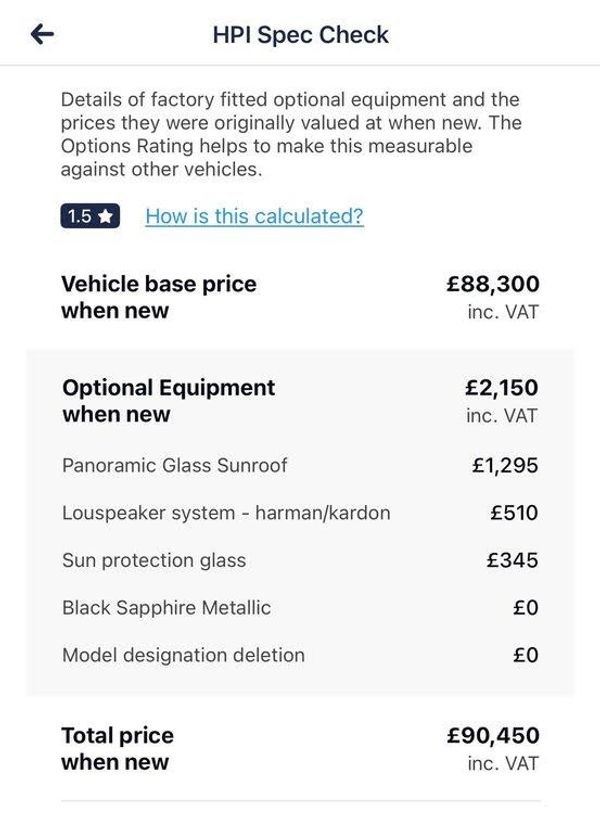The width and height of the screenshot is (600, 833).
Task: Tap the £88,300 base price value
Action: 492,284
